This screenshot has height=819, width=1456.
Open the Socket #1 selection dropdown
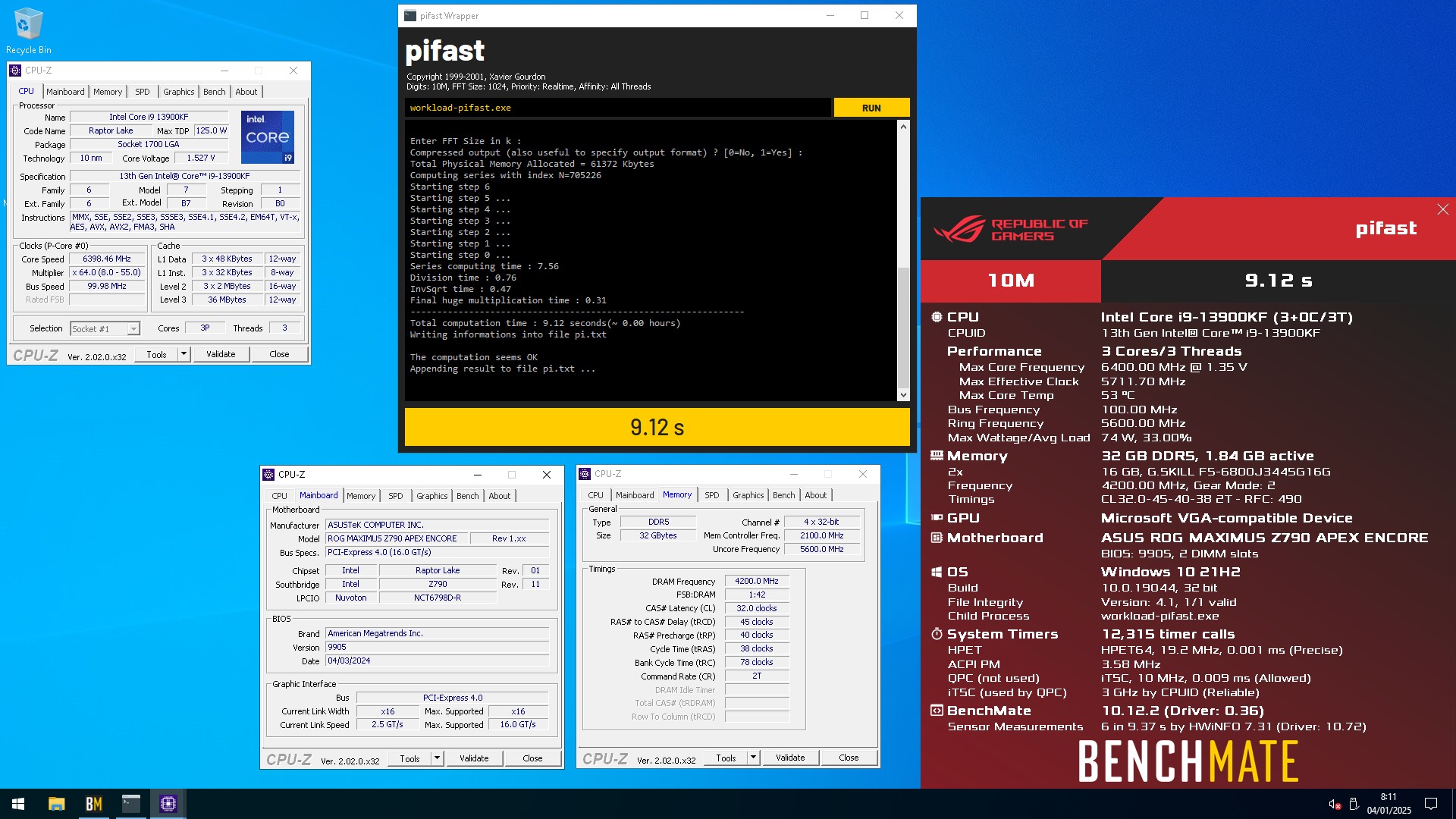(x=133, y=329)
